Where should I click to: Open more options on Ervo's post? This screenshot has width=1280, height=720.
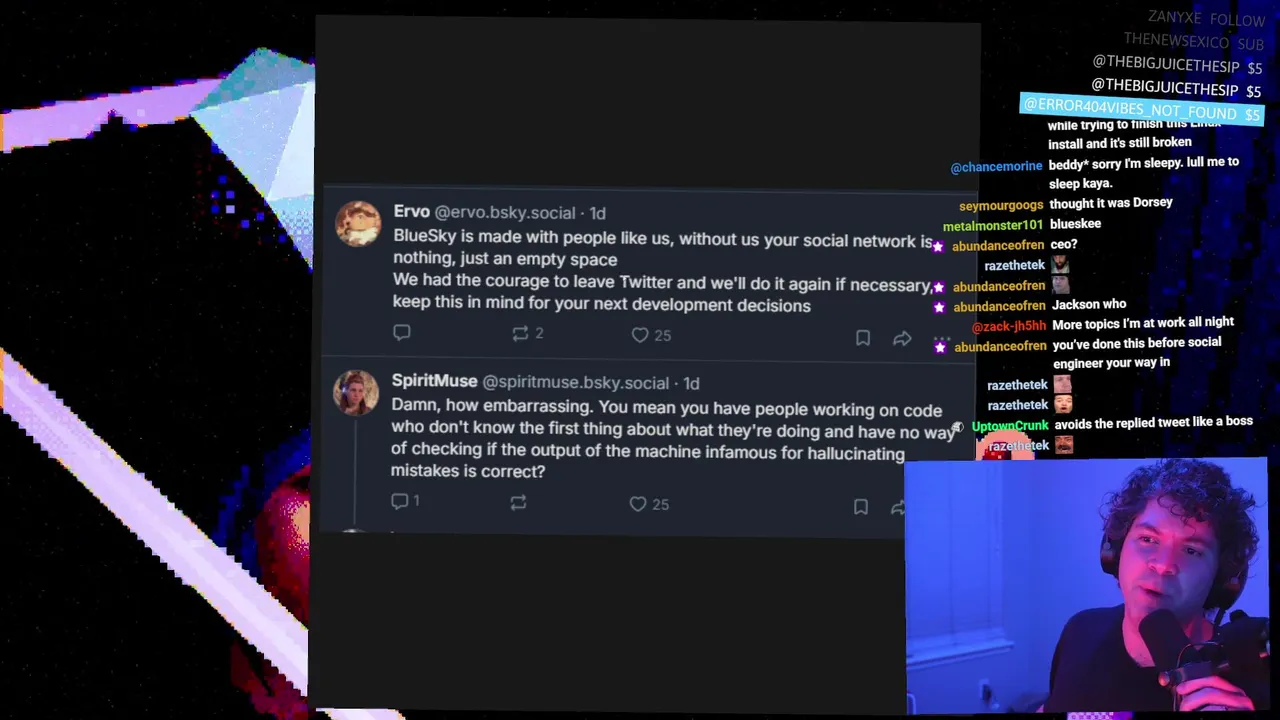940,341
